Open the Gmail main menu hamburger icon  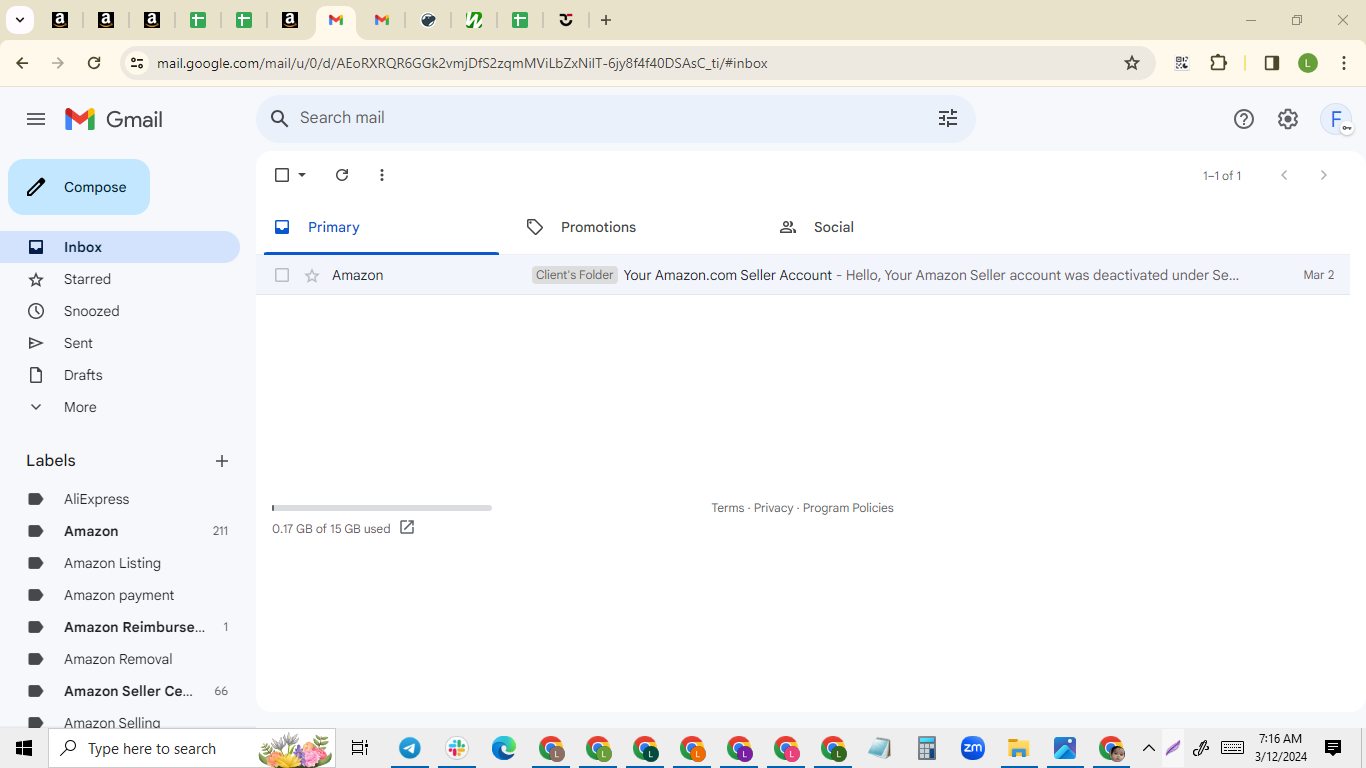pos(36,119)
